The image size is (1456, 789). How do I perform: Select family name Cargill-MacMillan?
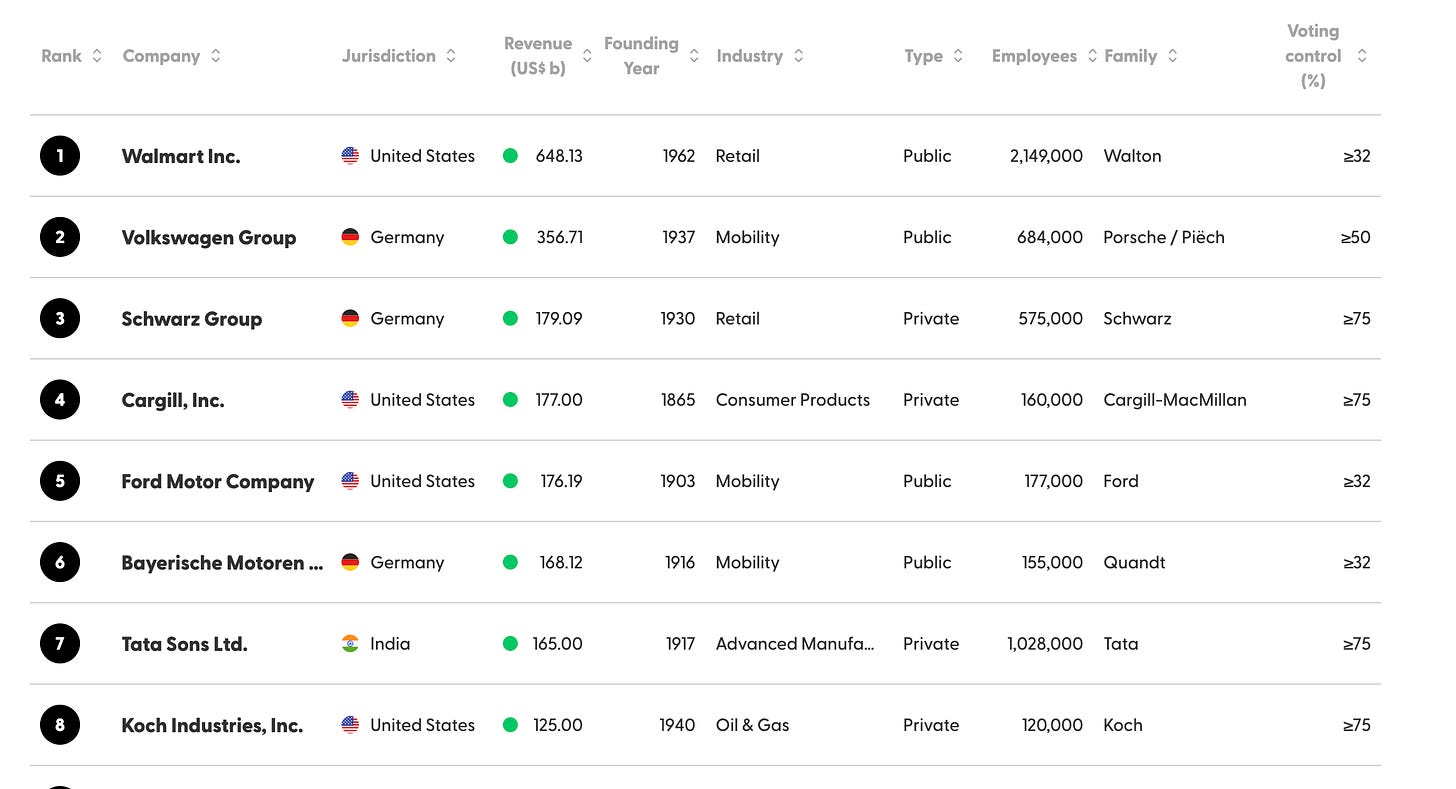(x=1175, y=400)
